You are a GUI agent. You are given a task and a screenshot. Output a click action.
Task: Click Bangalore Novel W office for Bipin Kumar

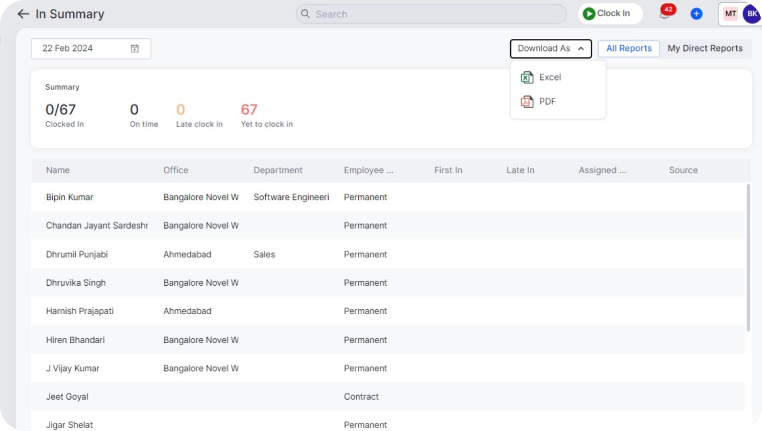[x=201, y=197]
